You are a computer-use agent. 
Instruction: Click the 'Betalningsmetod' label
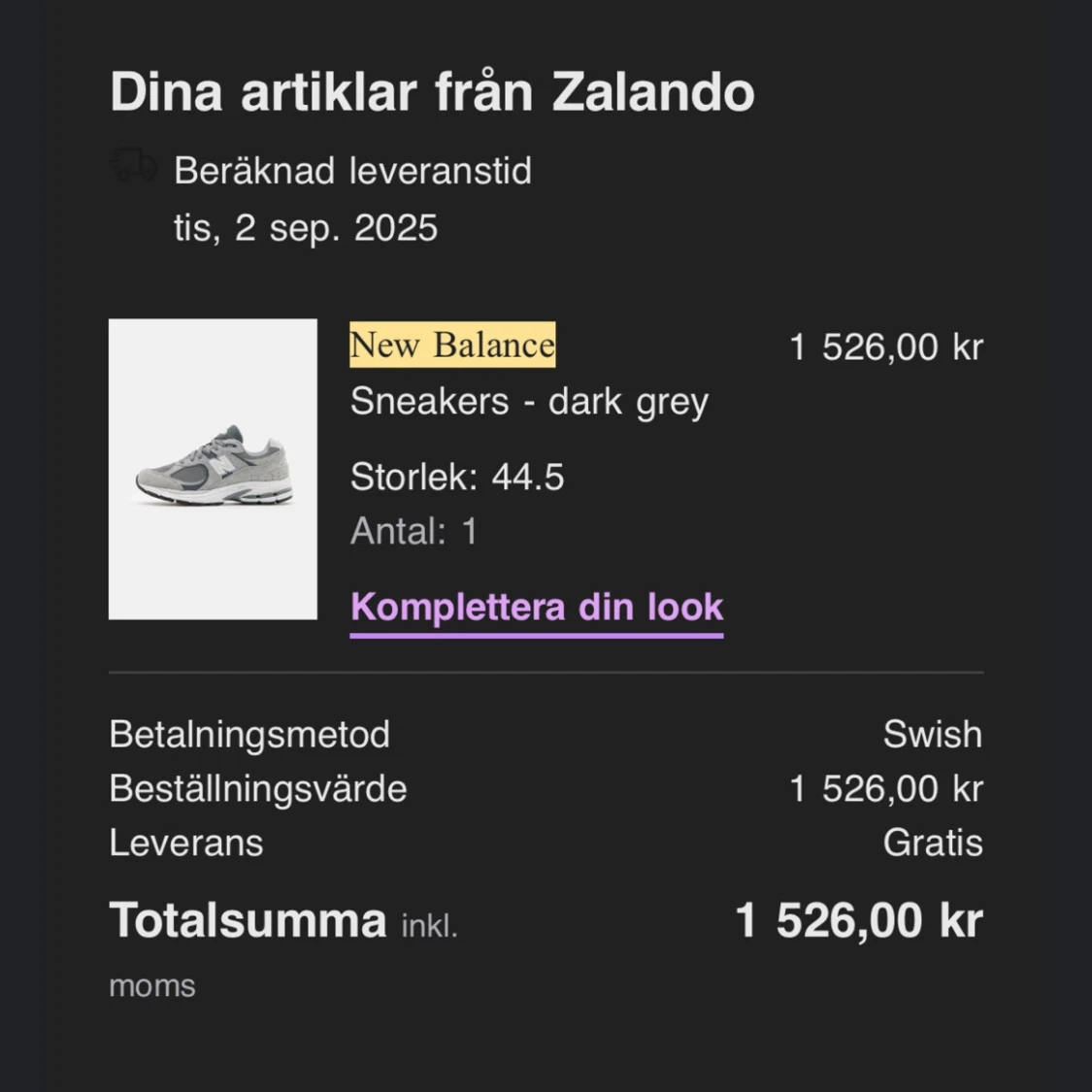click(x=249, y=735)
